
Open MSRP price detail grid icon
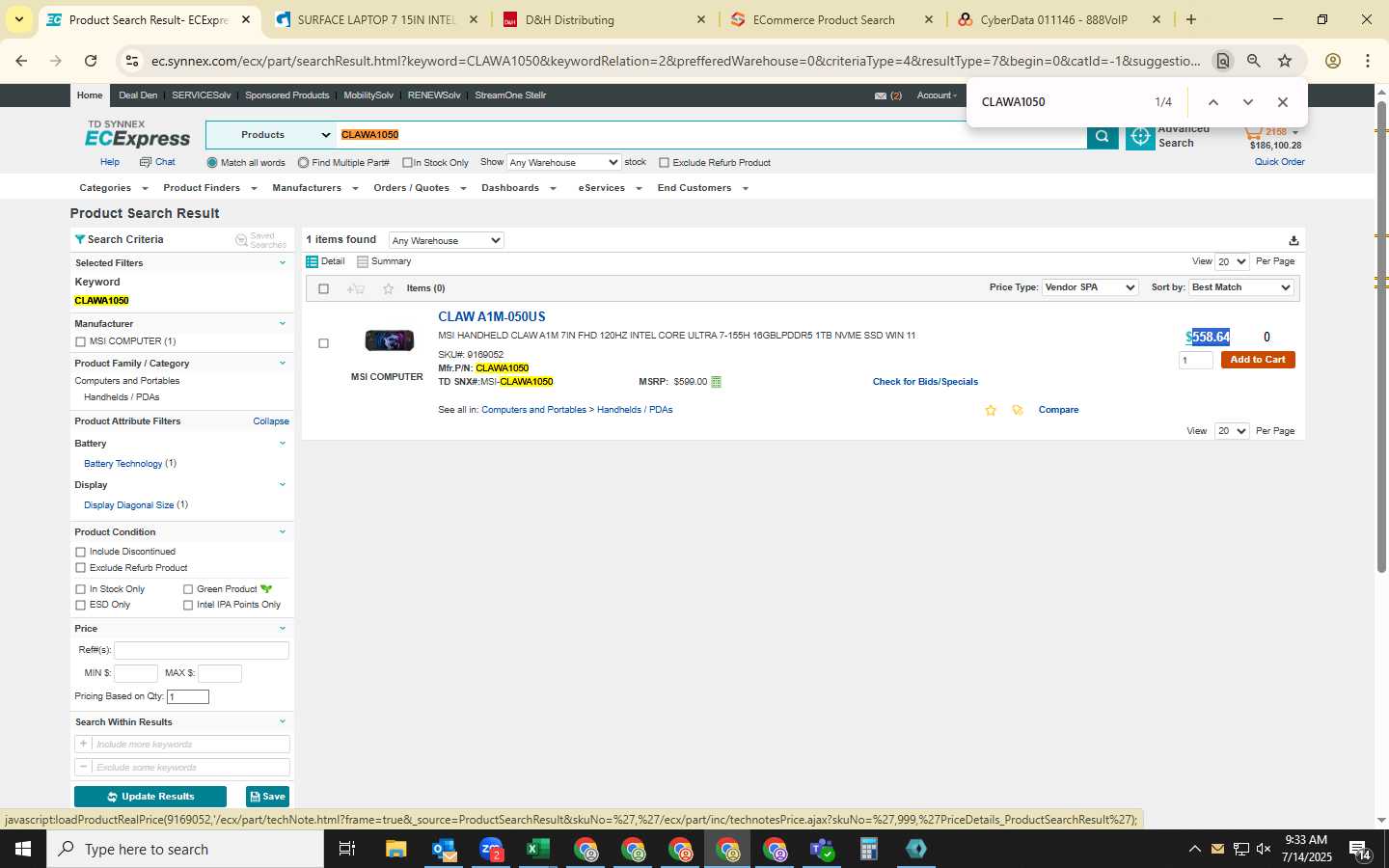716,382
